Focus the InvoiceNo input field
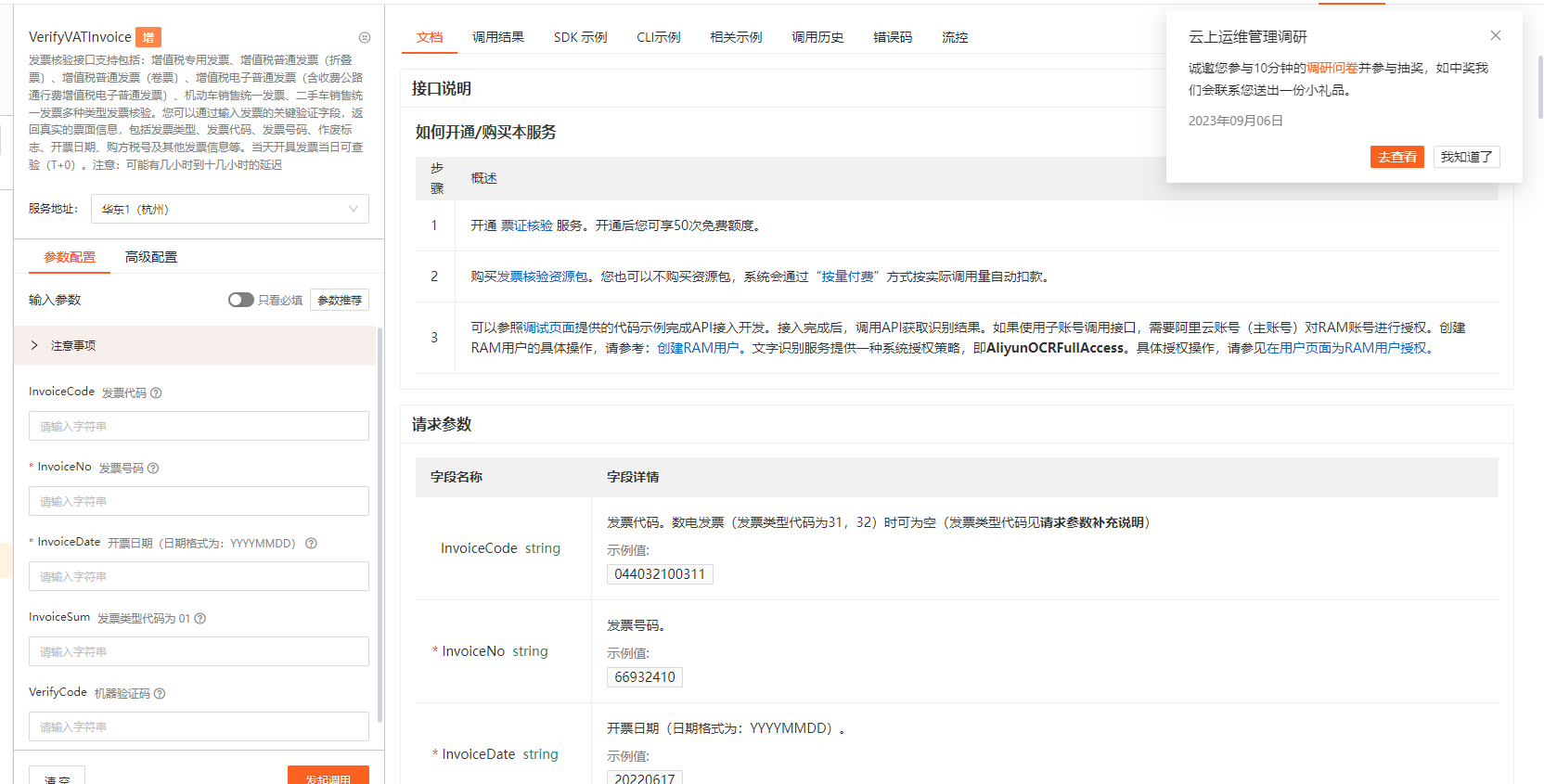This screenshot has width=1544, height=784. [x=199, y=501]
